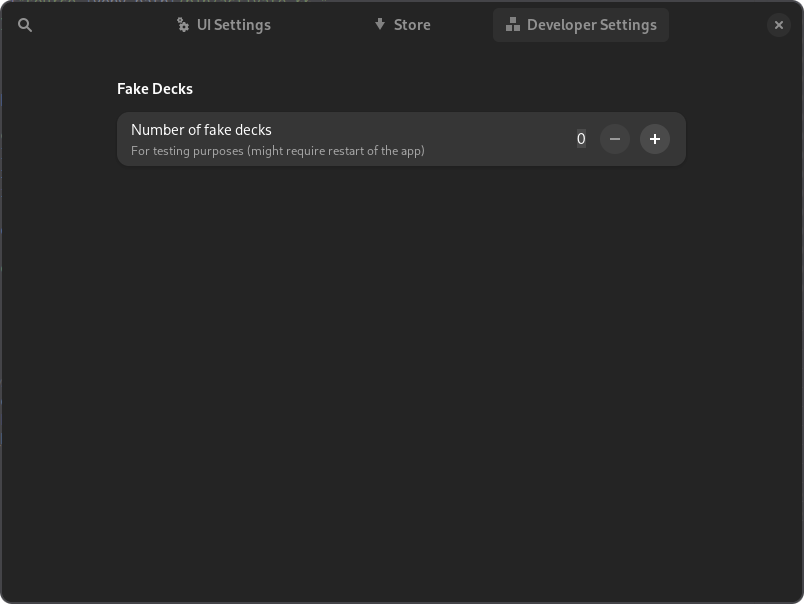The height and width of the screenshot is (604, 804).
Task: Switch to the UI Settings tab
Action: tap(224, 25)
